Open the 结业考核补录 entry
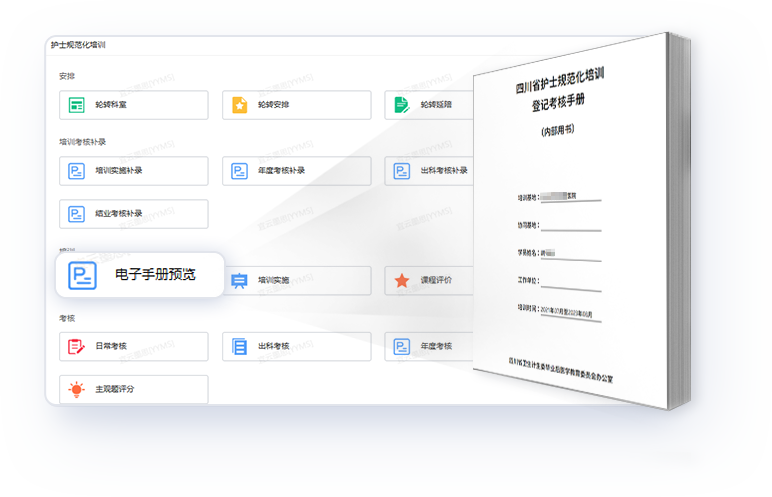Image resolution: width=772 pixels, height=497 pixels. point(134,214)
